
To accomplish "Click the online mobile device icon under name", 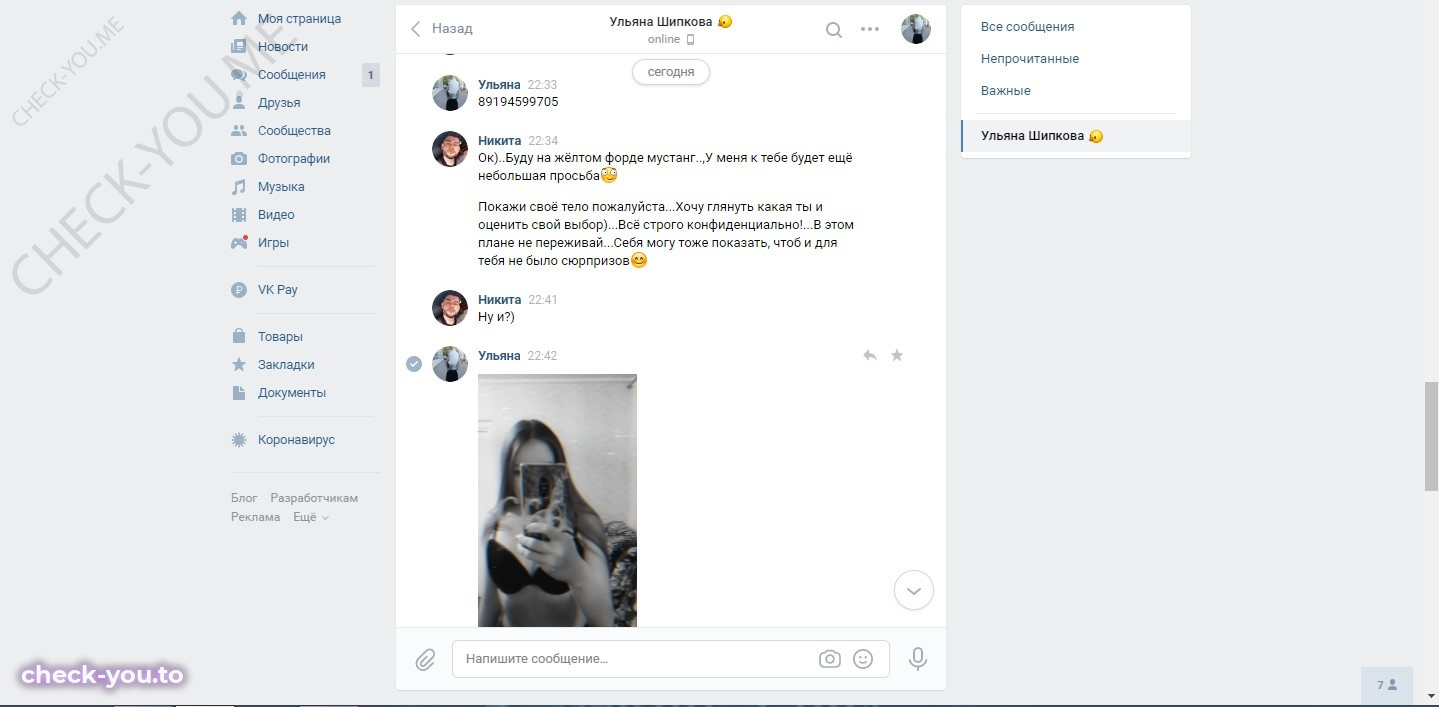I will pos(689,40).
